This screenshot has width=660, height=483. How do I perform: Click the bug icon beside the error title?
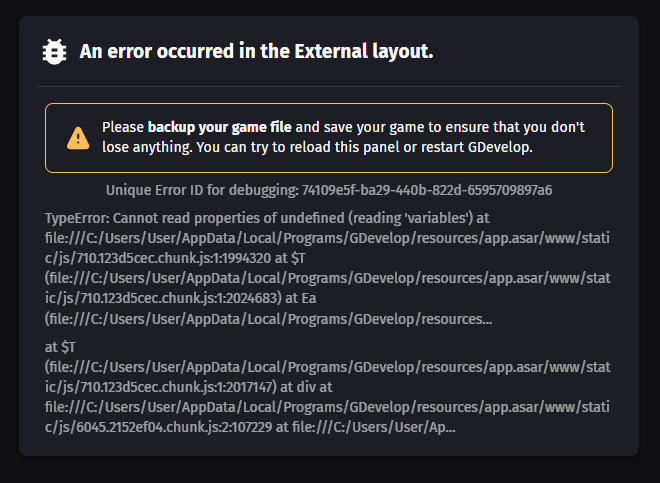coord(54,52)
